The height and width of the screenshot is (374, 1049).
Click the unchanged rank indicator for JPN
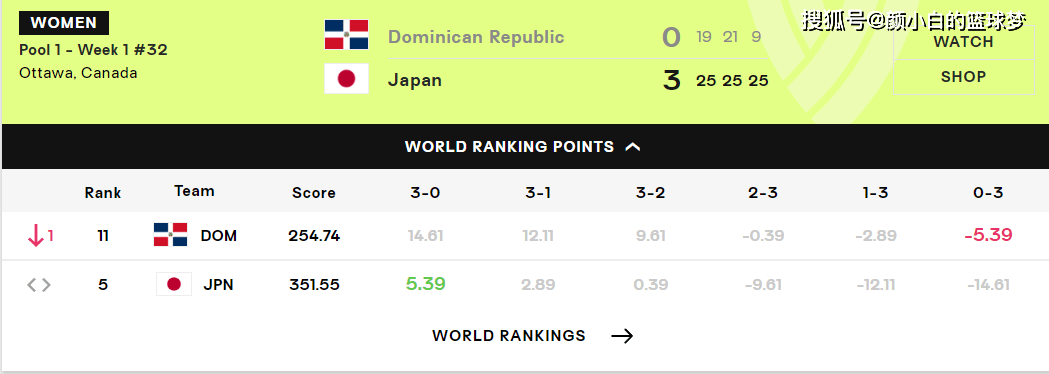[38, 285]
